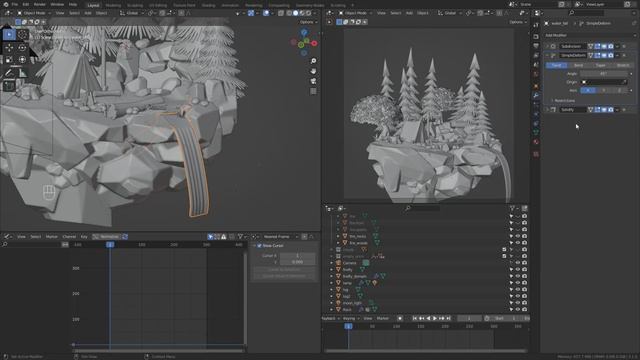Open the Subdivision modifier extras dropdown arrow
640x360 pixels.
(618, 47)
